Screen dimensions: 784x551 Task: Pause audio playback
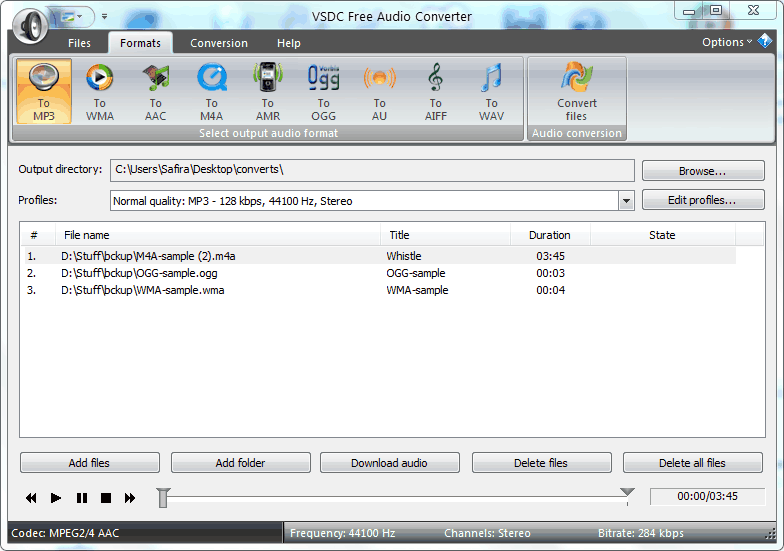(x=82, y=498)
